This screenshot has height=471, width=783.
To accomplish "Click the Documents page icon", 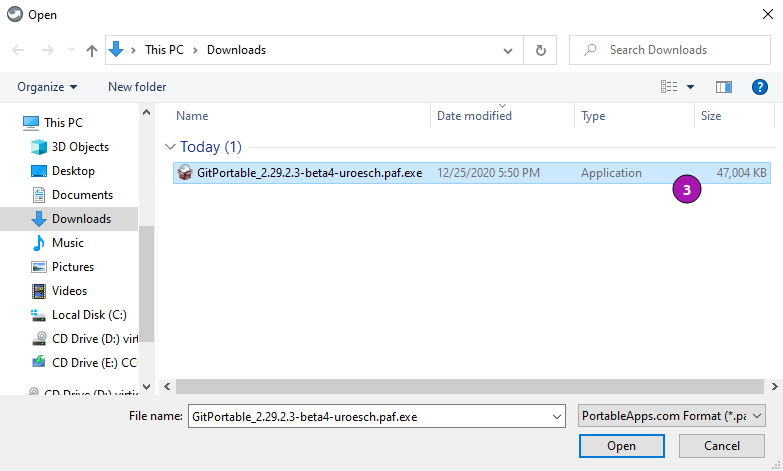I will click(38, 195).
